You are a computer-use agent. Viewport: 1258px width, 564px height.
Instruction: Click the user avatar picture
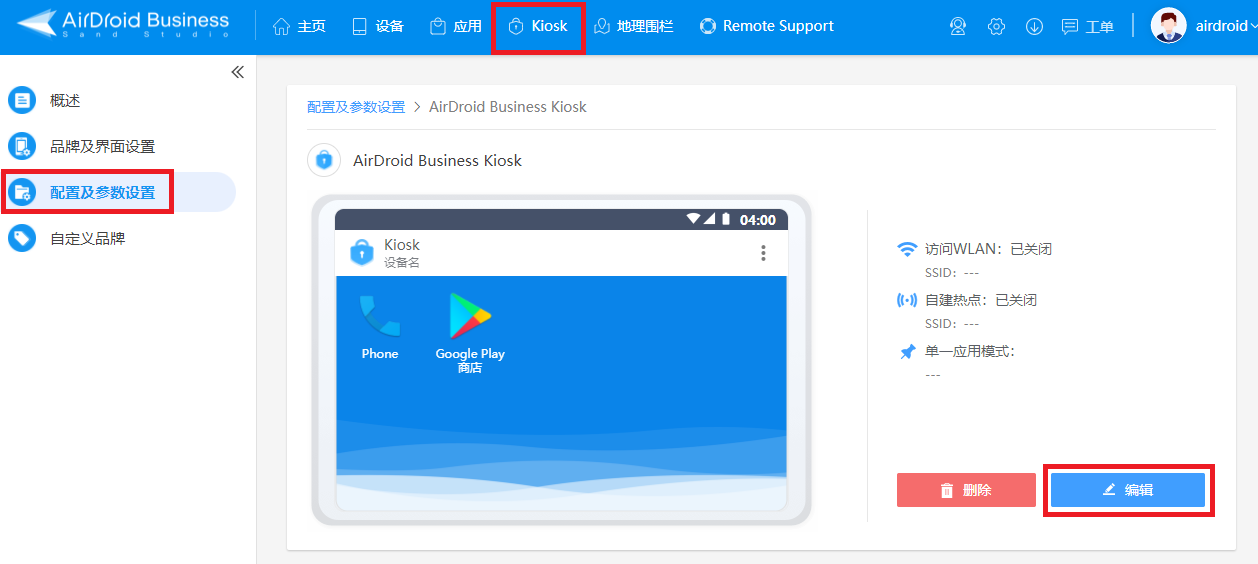click(x=1168, y=26)
